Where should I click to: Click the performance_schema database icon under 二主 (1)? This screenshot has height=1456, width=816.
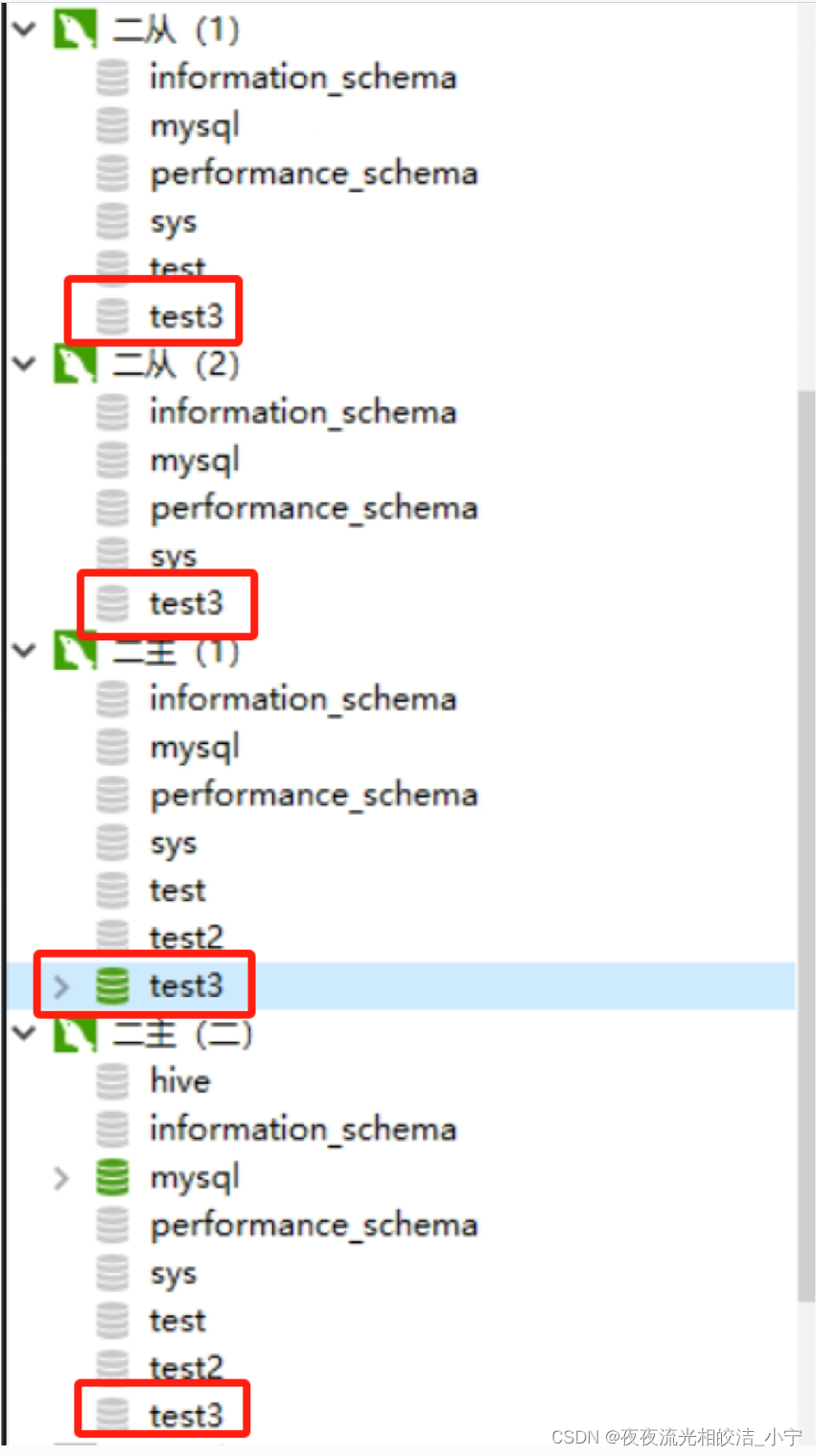click(x=112, y=794)
